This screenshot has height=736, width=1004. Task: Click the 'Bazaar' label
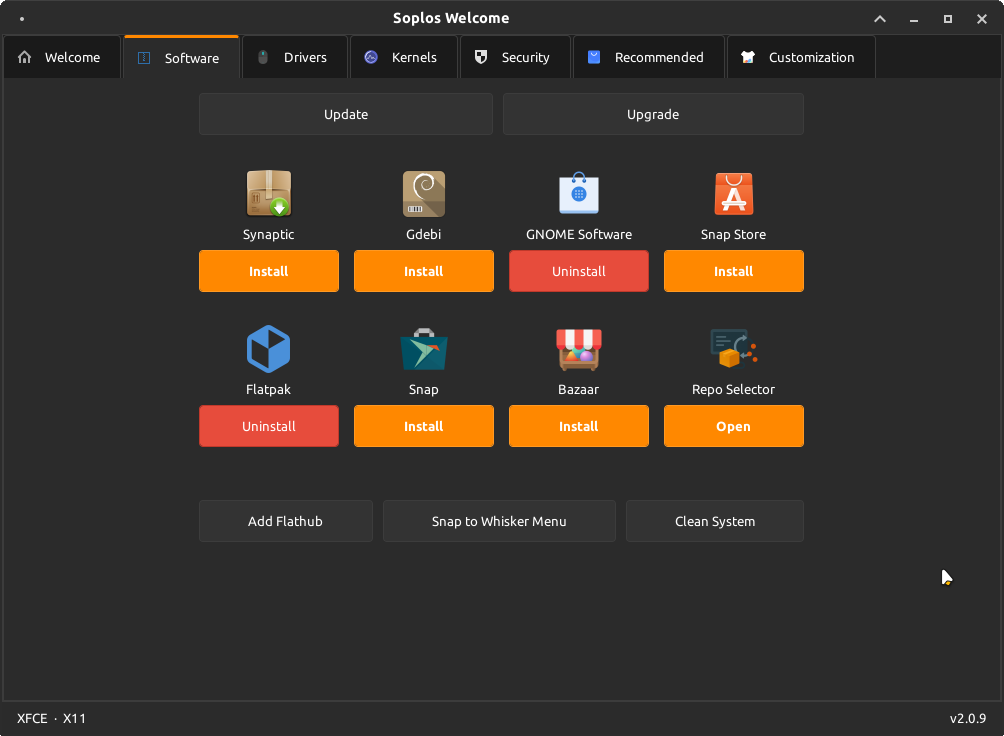(579, 389)
